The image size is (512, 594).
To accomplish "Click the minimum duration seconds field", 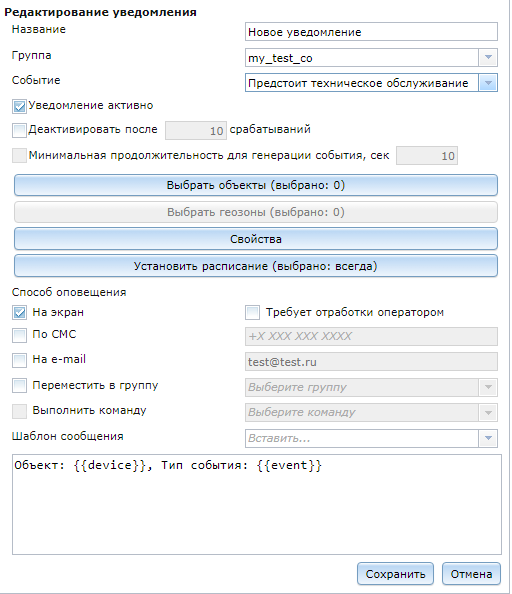I will (427, 156).
